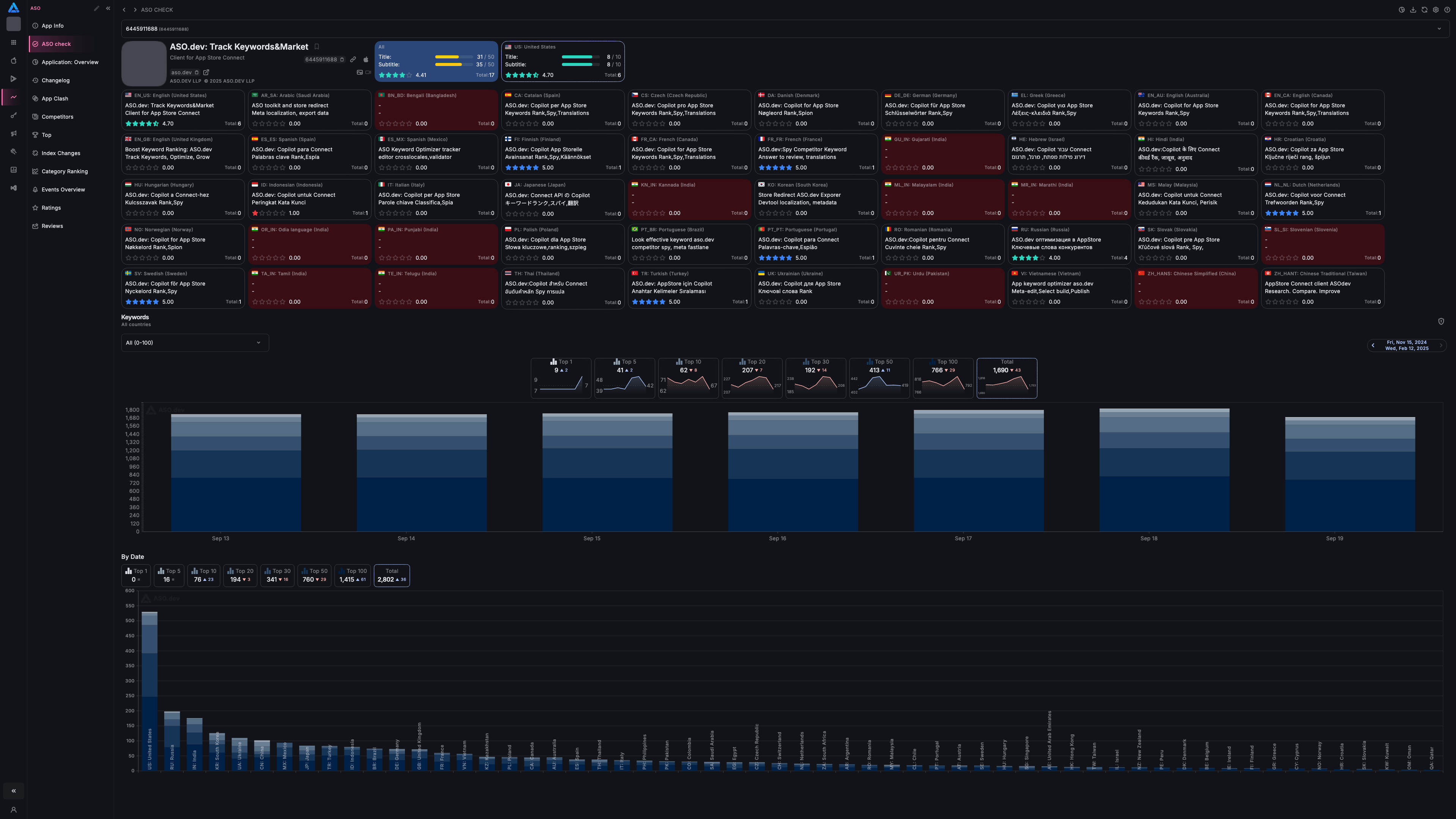Edit the ASO sidebar with the pencil icon
Screen dimensions: 1456x819
97,8
